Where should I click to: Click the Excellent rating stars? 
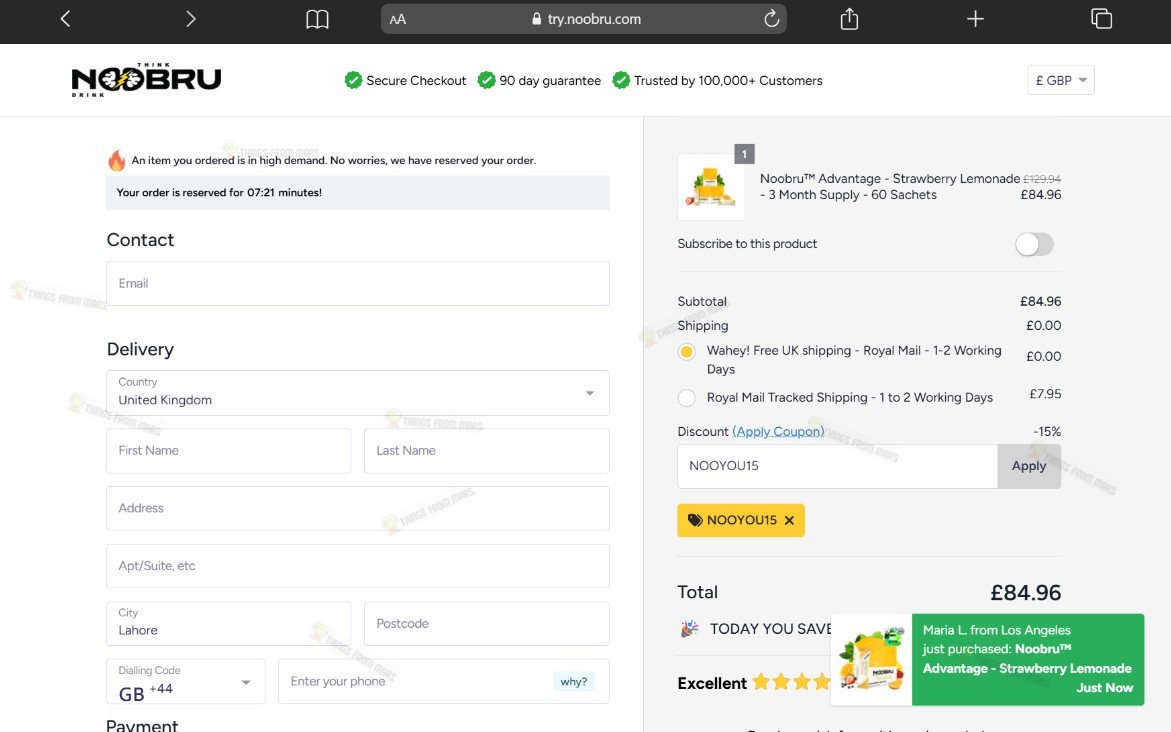pos(791,682)
